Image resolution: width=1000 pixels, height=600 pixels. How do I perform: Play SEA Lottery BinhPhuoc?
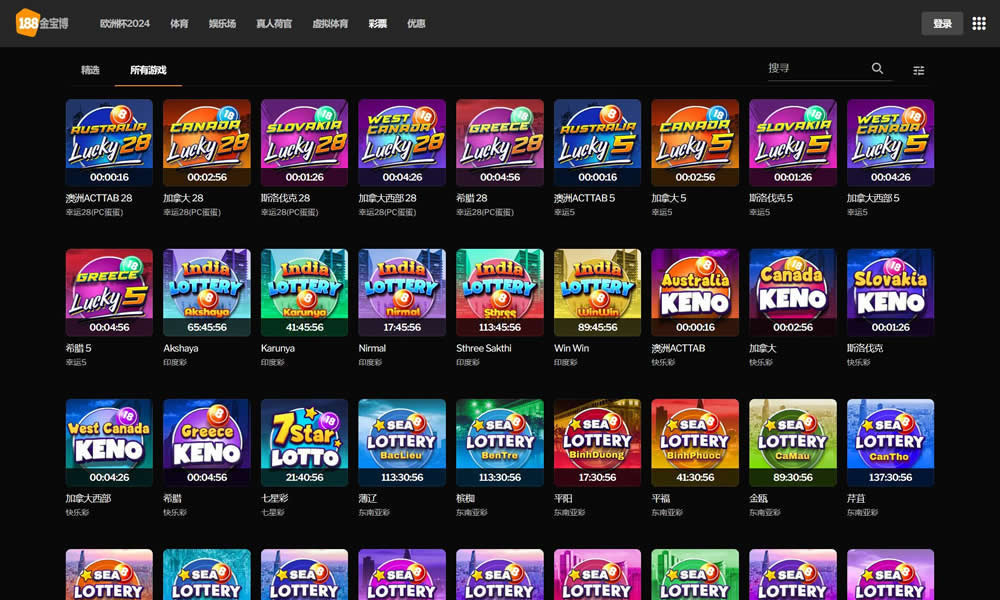click(695, 443)
